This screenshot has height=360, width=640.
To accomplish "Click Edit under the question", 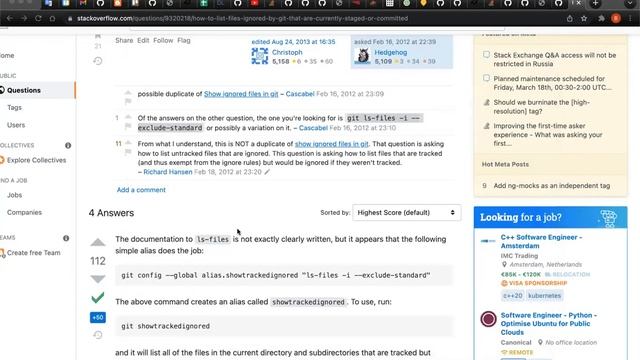I will [x=143, y=40].
